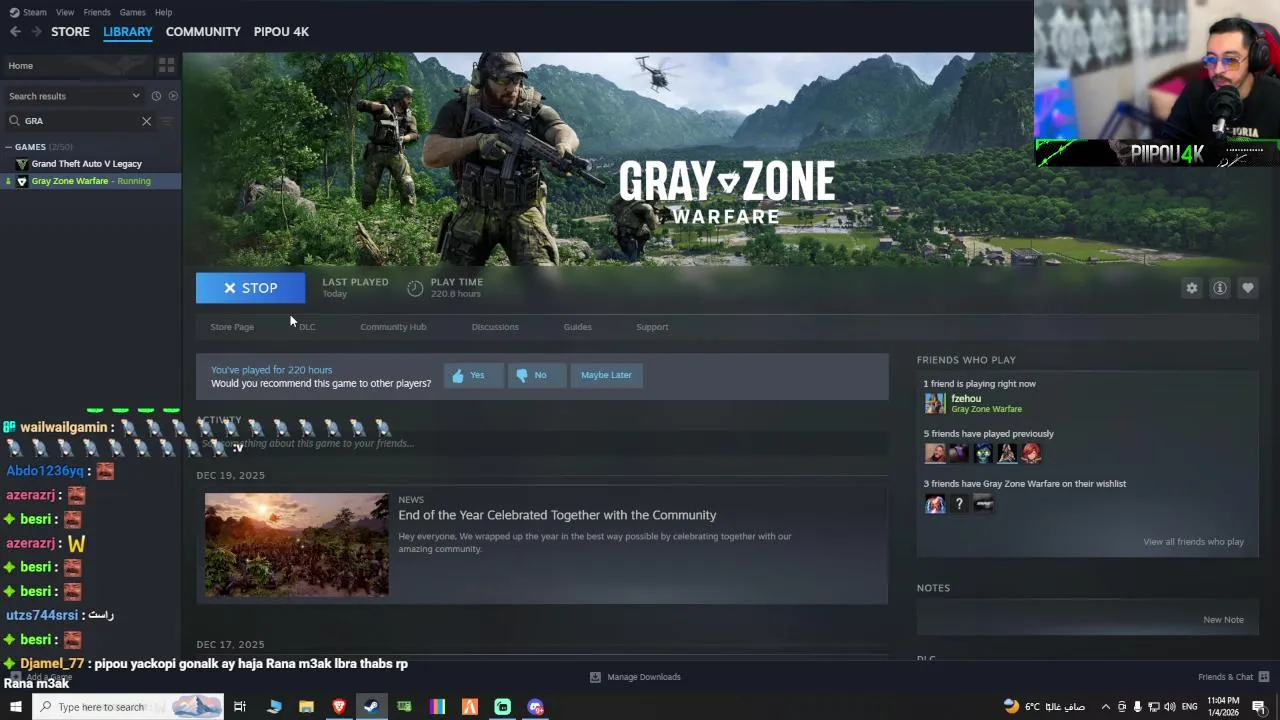The image size is (1280, 720).
Task: Dismiss the recommendation with Maybe Later
Action: [606, 375]
